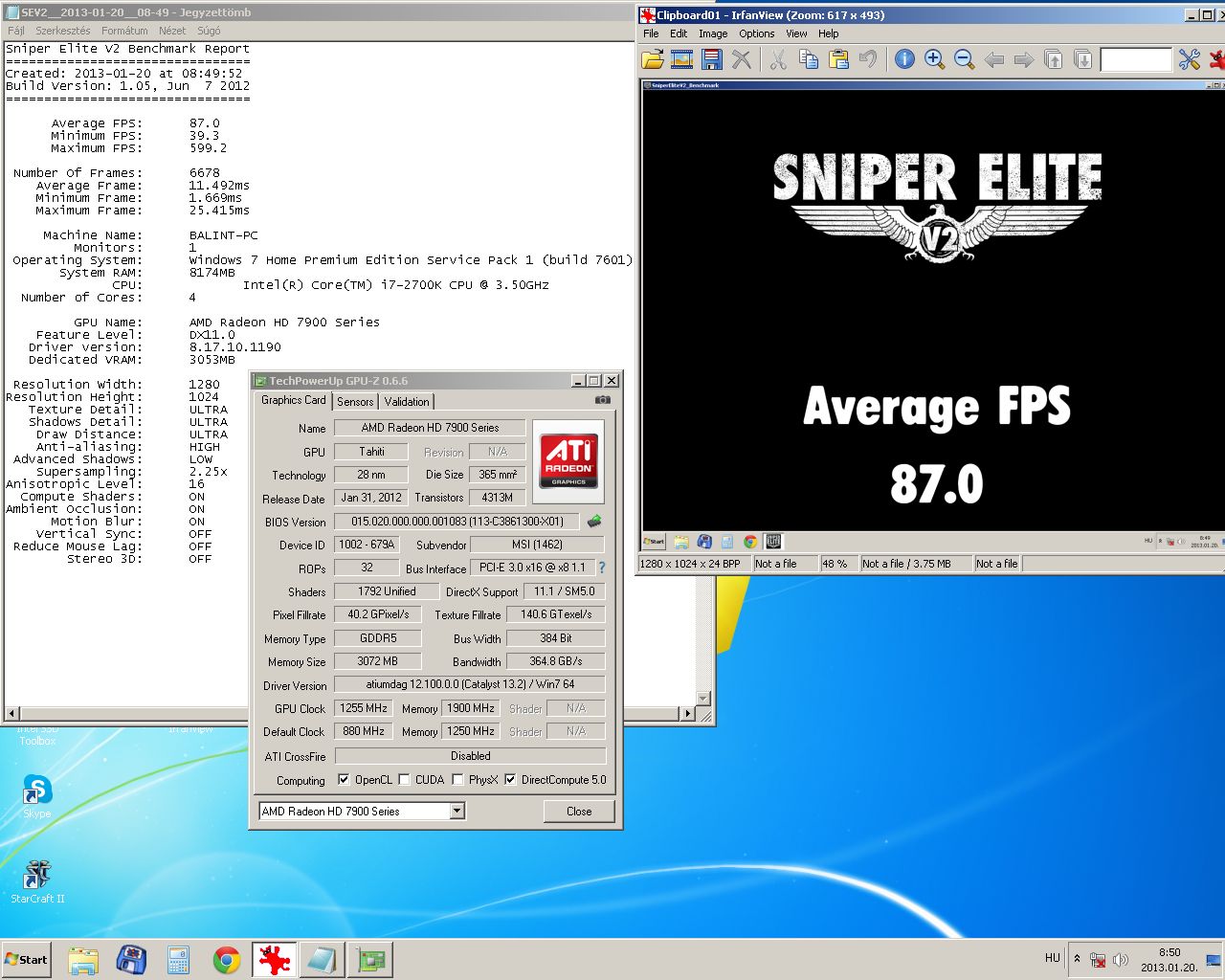This screenshot has width=1225, height=980.
Task: Open the View menu in IrfanView
Action: coord(796,33)
